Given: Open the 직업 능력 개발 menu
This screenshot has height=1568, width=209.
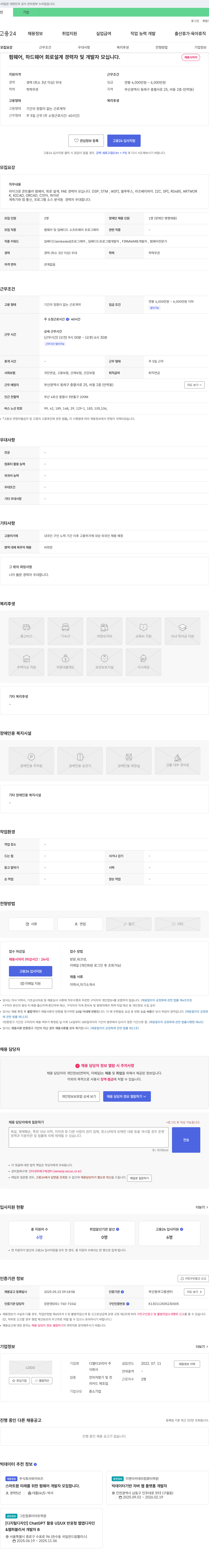Looking at the screenshot, I should click(x=143, y=33).
